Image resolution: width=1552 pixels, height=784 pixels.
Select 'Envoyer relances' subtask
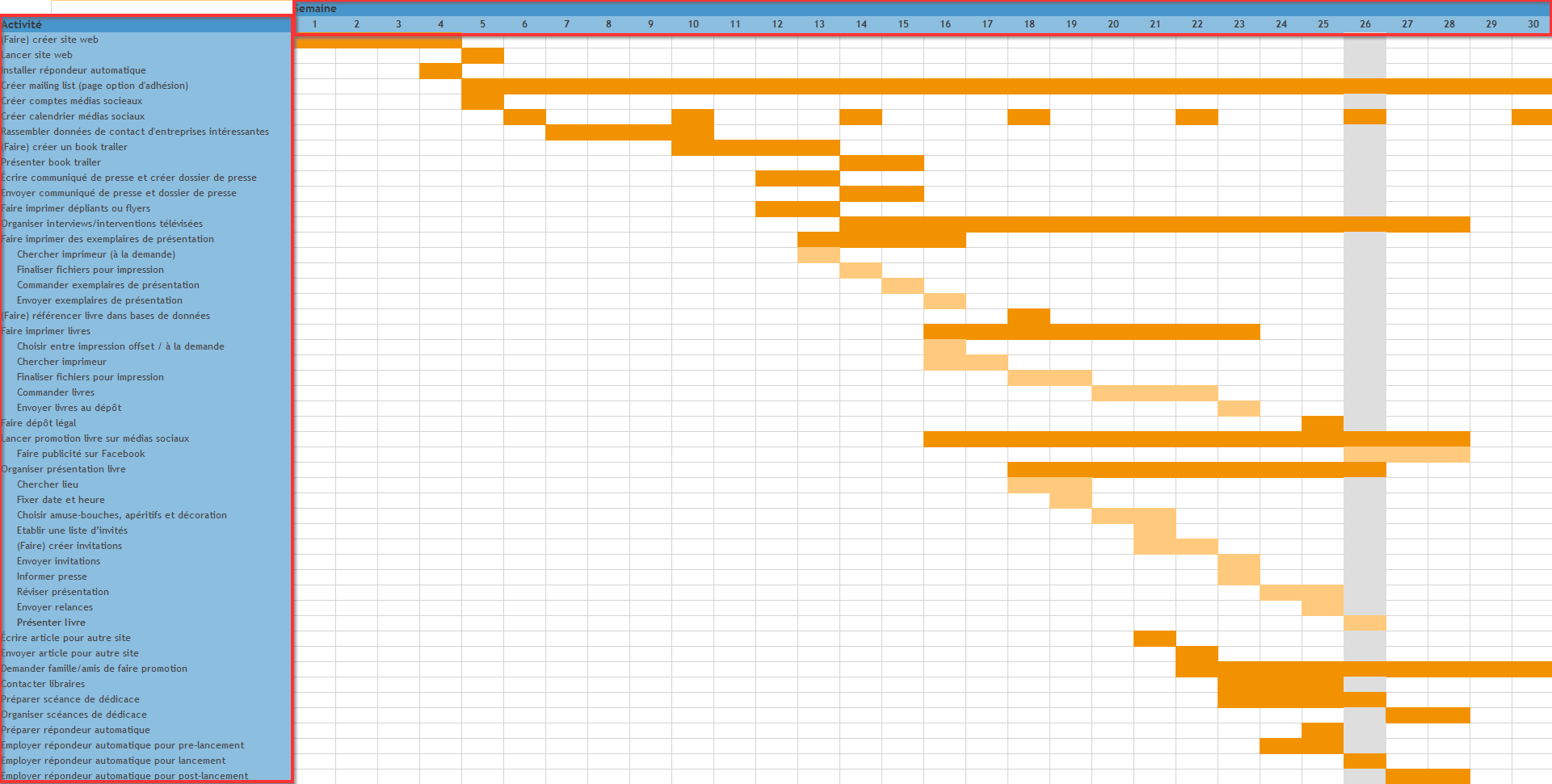[146, 607]
